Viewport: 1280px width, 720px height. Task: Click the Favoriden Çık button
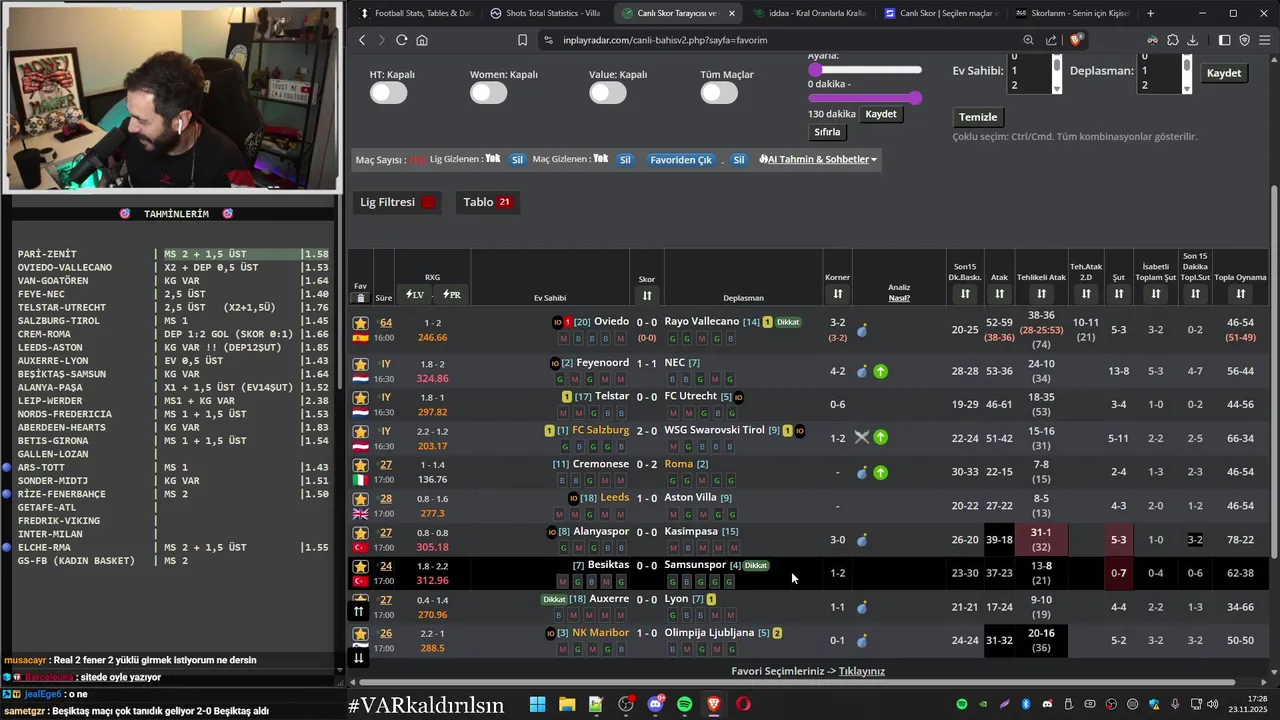point(681,160)
